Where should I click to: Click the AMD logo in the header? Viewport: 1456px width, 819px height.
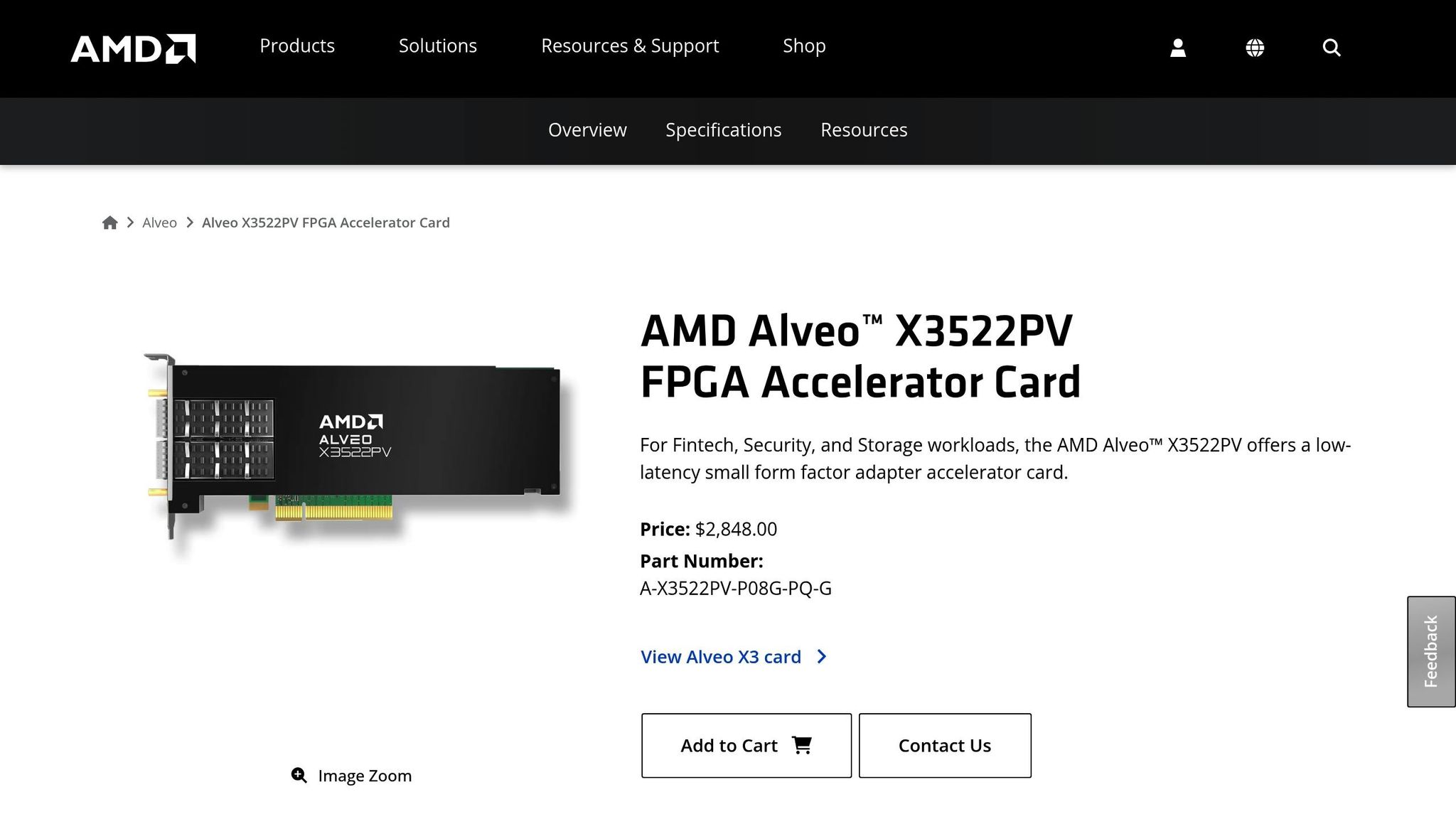(132, 47)
